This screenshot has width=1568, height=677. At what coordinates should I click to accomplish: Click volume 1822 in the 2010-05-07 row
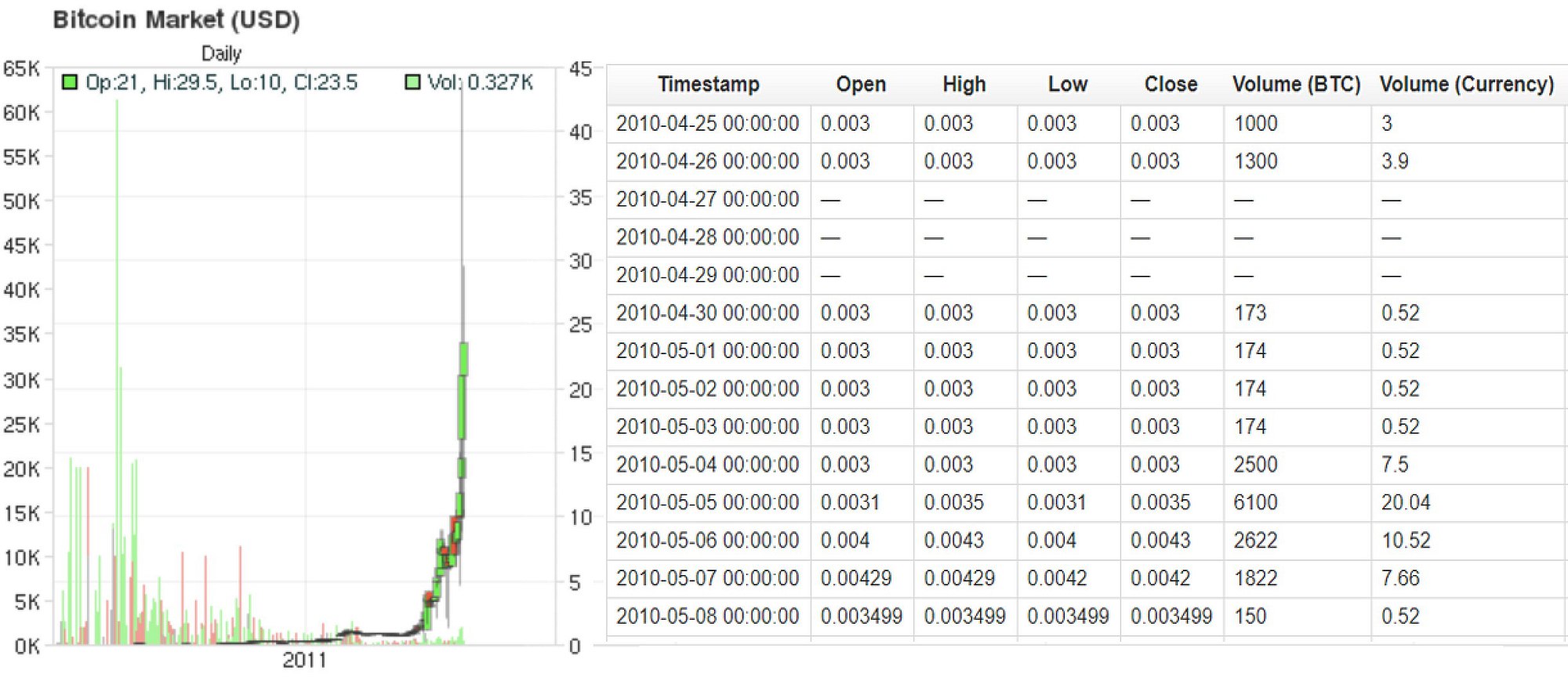tap(1255, 579)
